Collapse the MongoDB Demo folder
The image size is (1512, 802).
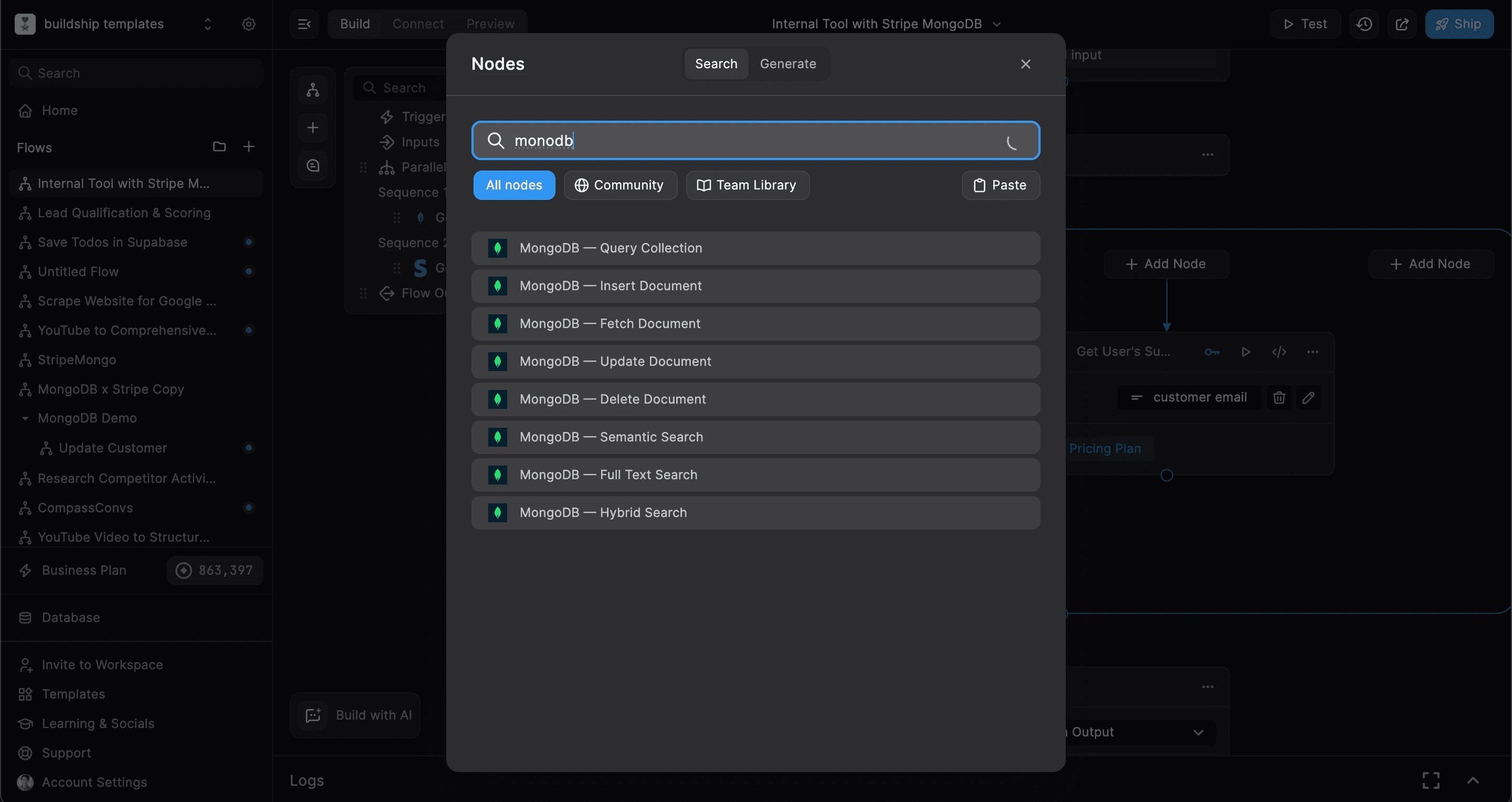(x=25, y=418)
